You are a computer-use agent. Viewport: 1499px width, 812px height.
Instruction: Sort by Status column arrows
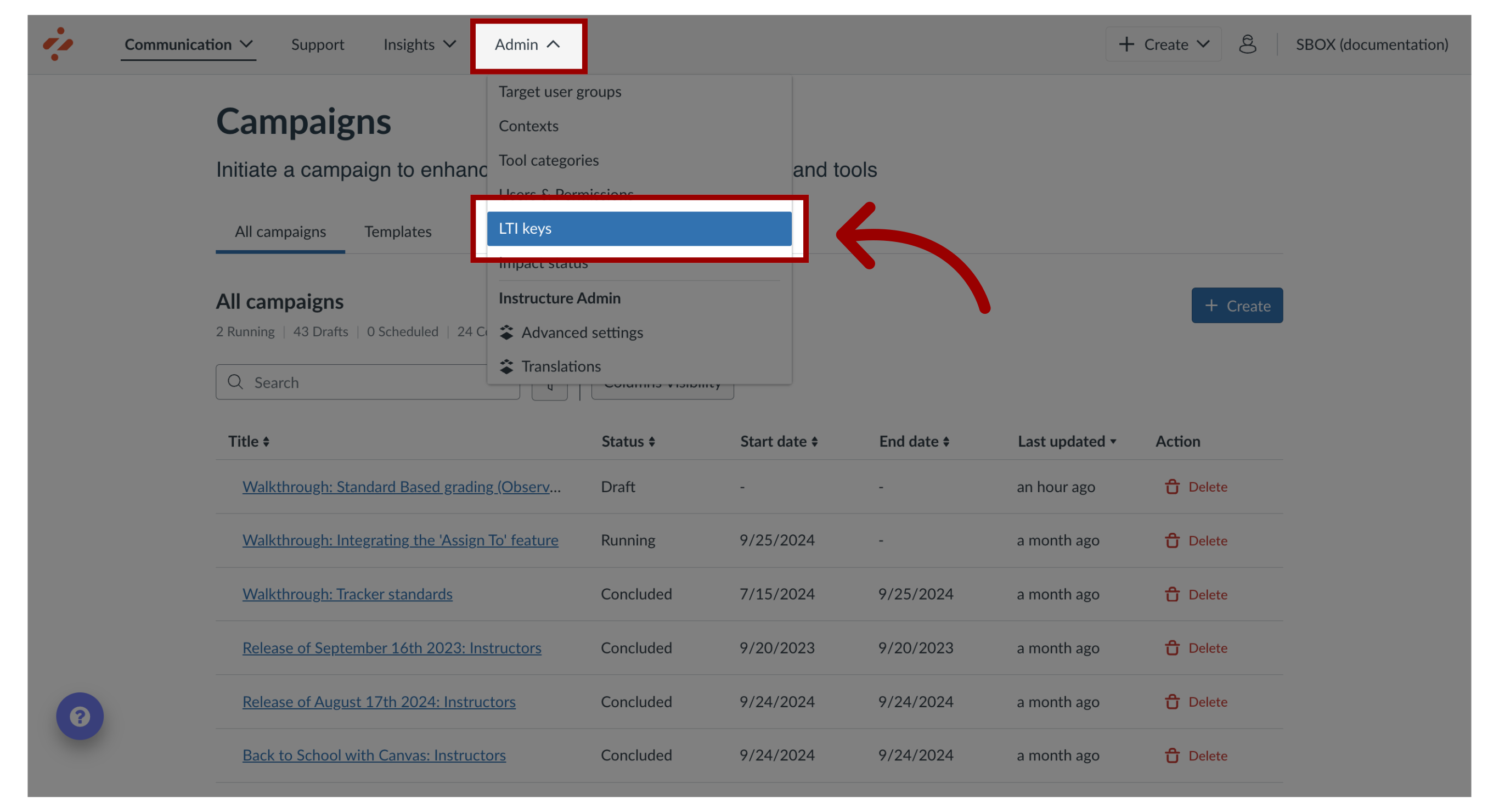click(652, 442)
